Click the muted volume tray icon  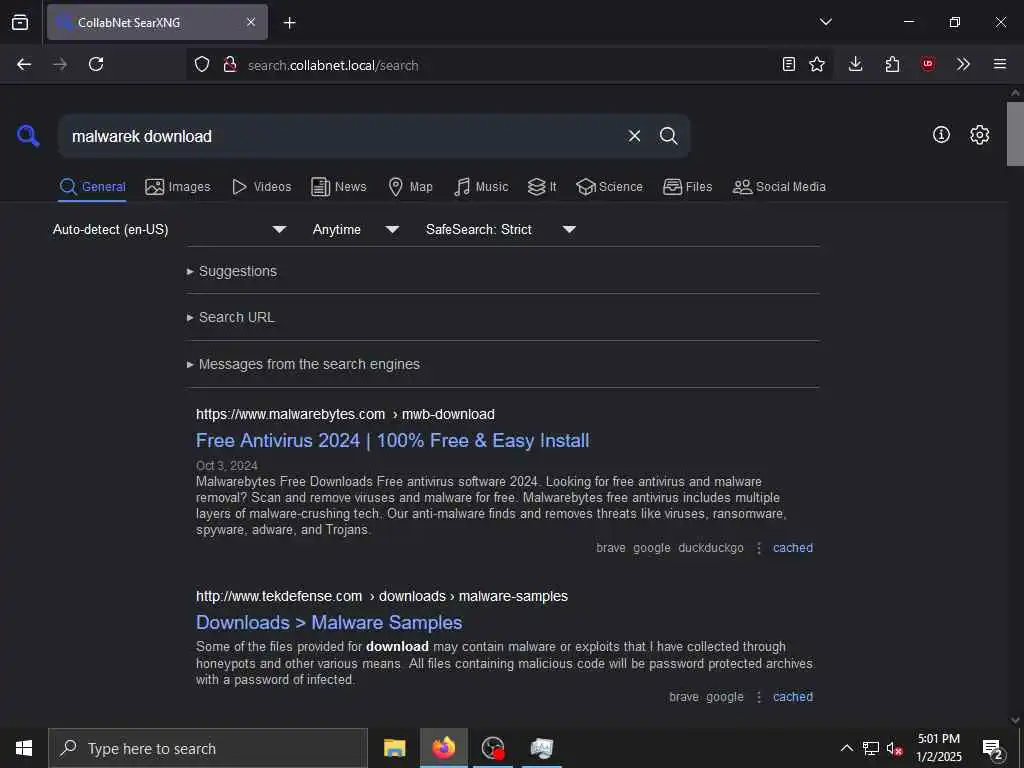tap(894, 748)
